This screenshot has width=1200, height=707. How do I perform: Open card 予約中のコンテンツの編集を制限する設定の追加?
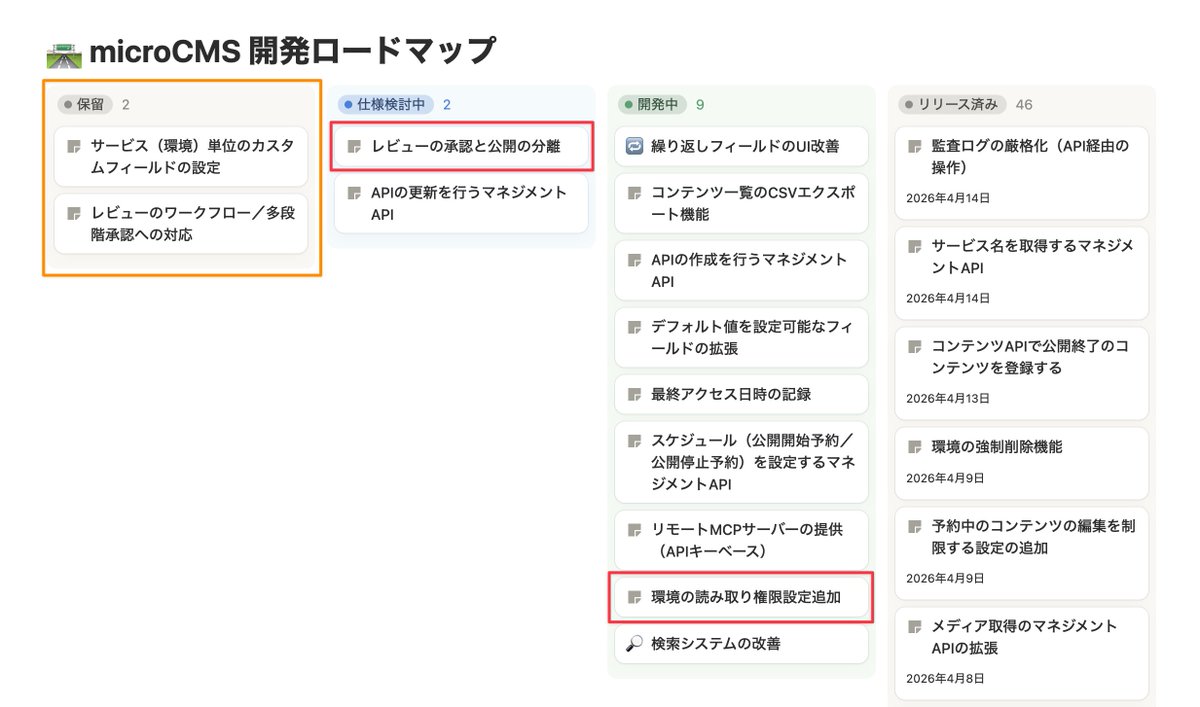coord(1021,552)
